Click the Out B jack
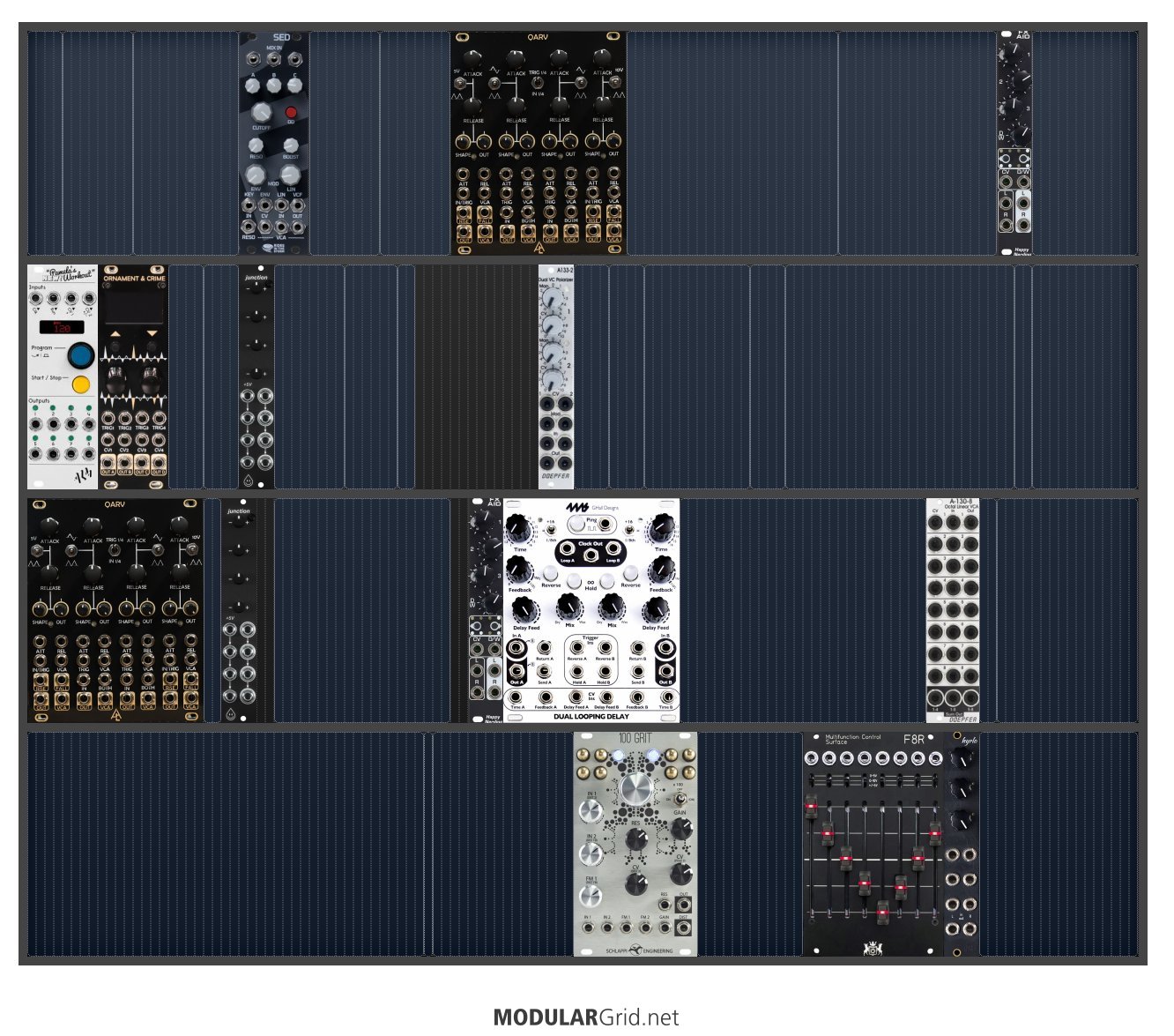 coord(665,671)
